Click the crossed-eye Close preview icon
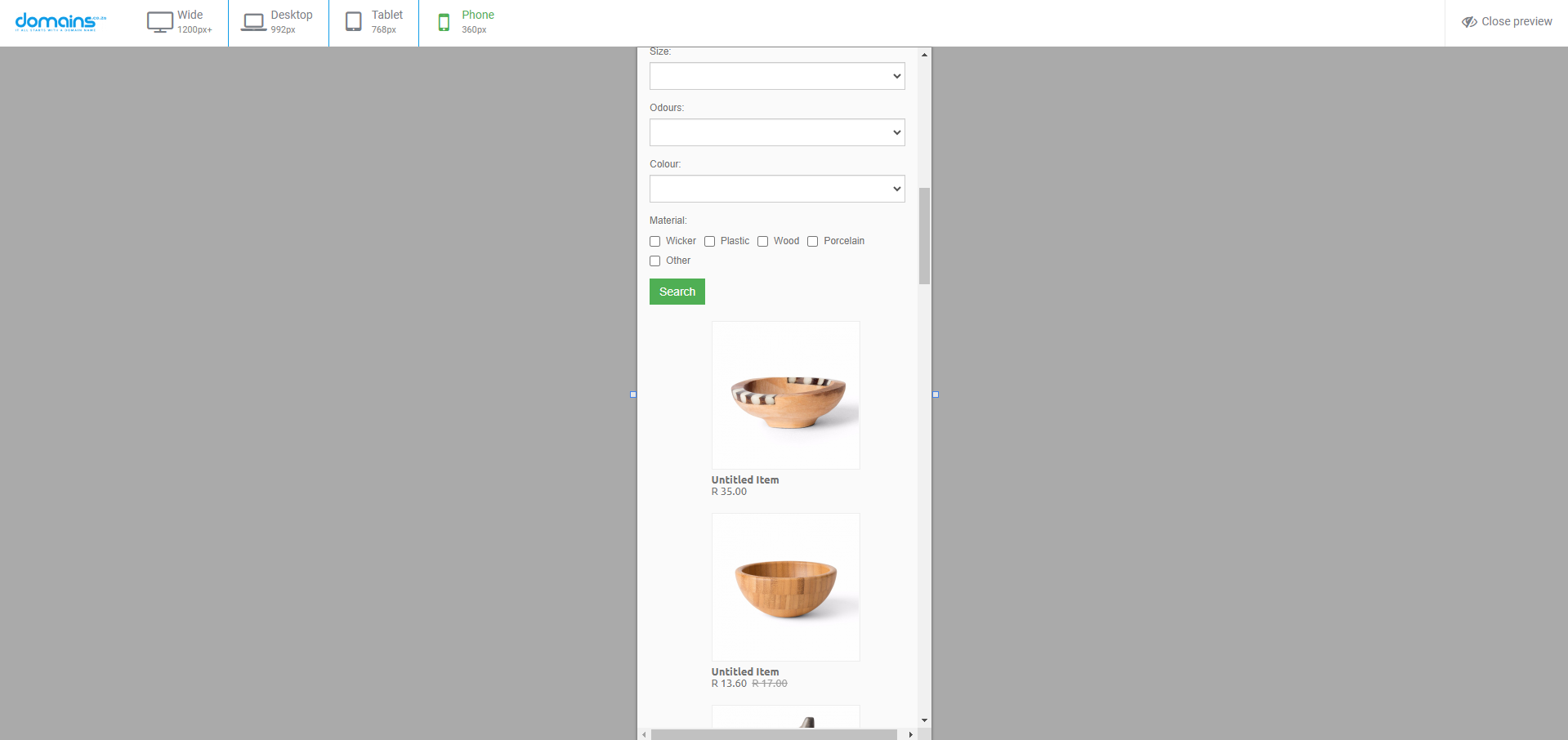Screen dimensions: 1568x740 [1469, 22]
